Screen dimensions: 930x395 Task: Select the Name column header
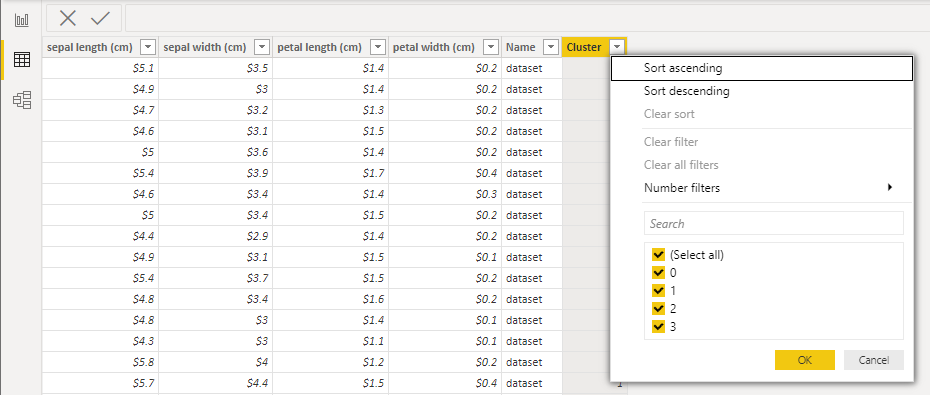(x=531, y=47)
